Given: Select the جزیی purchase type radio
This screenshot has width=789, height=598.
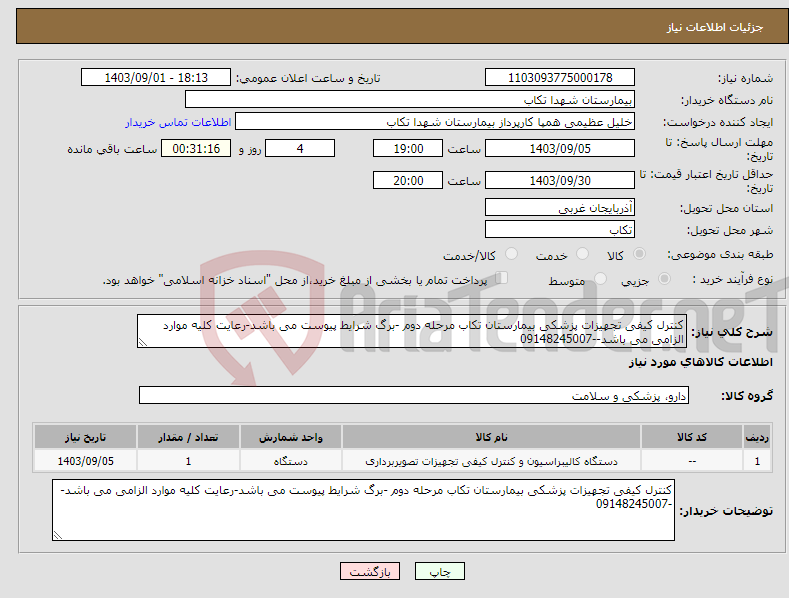Looking at the screenshot, I should (x=664, y=278).
